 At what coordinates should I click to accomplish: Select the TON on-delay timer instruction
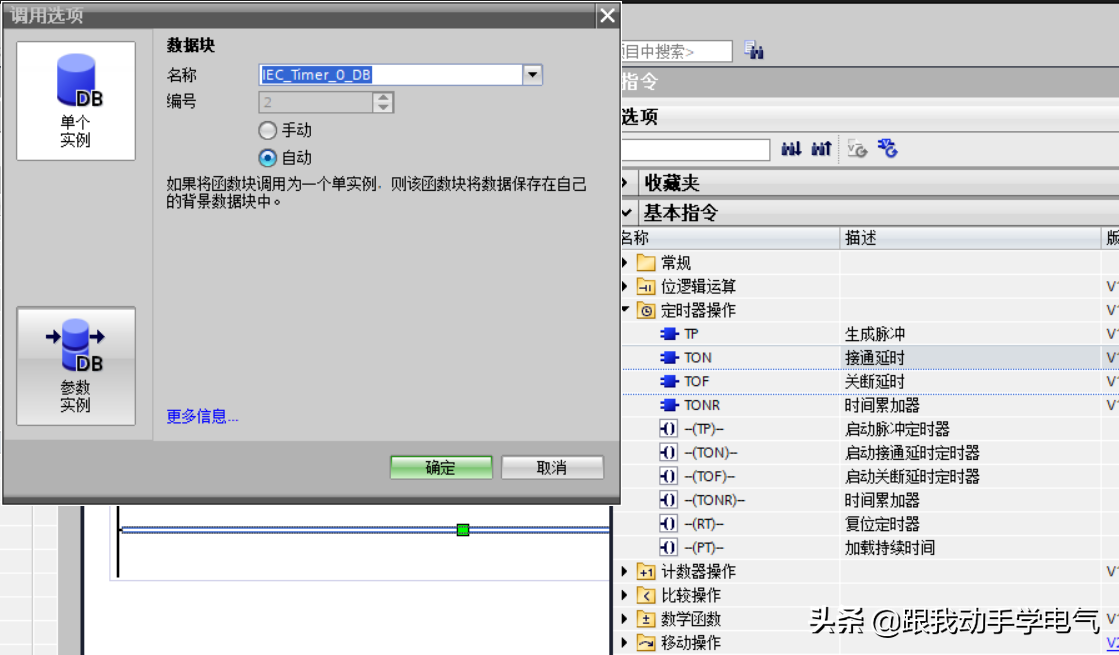coord(697,357)
